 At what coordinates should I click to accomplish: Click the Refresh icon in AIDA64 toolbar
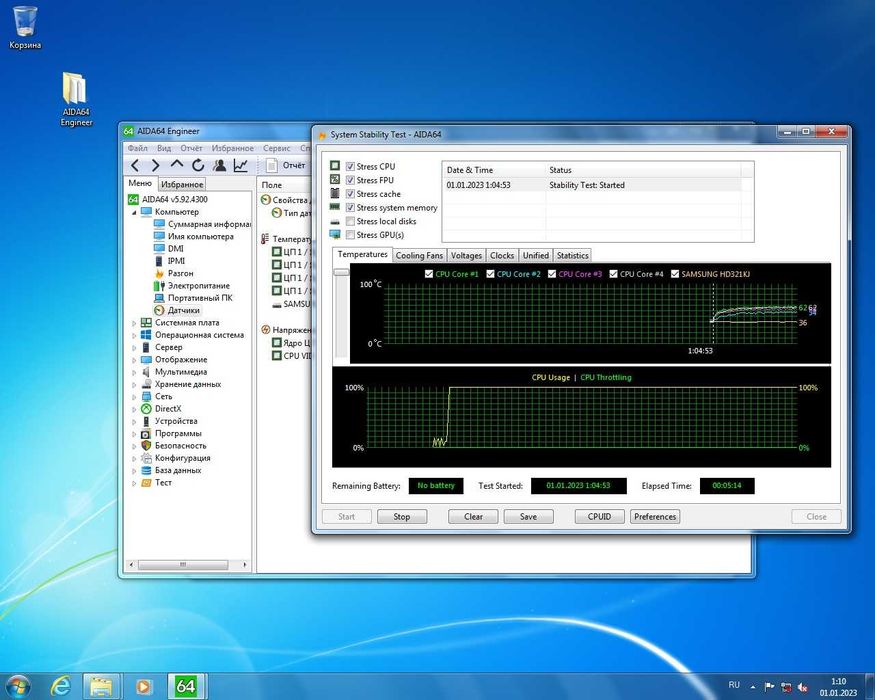click(198, 165)
